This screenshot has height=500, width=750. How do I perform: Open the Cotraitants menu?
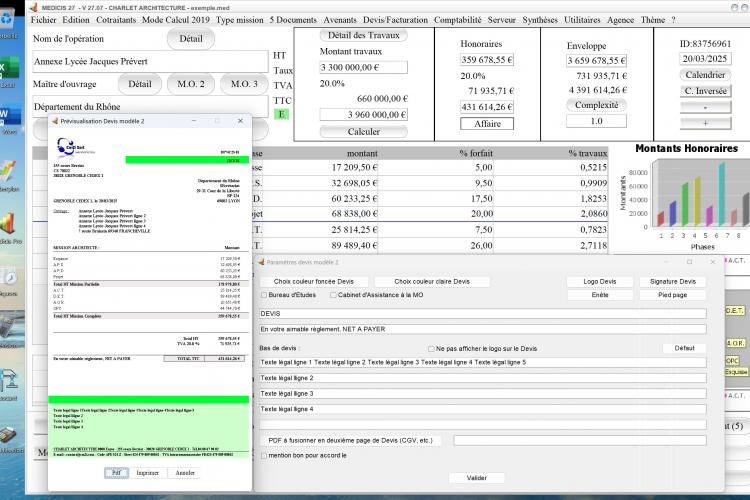tap(116, 20)
